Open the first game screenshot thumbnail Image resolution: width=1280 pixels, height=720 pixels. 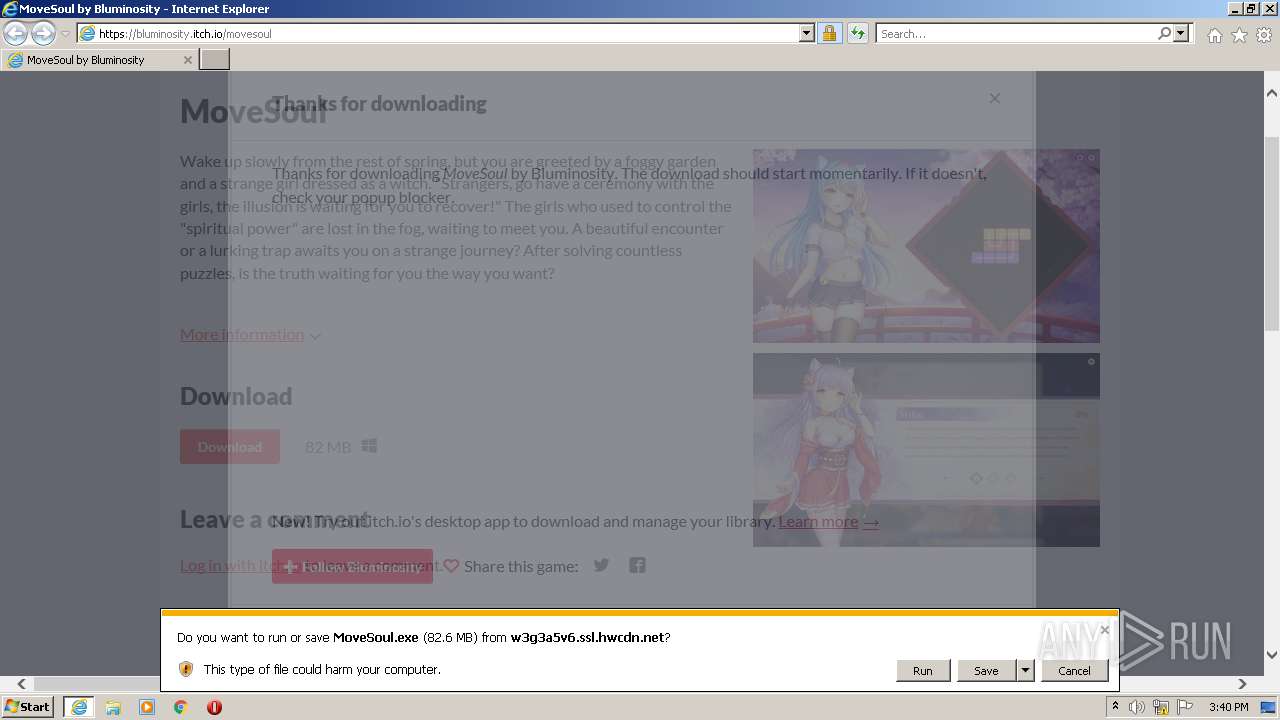click(926, 246)
